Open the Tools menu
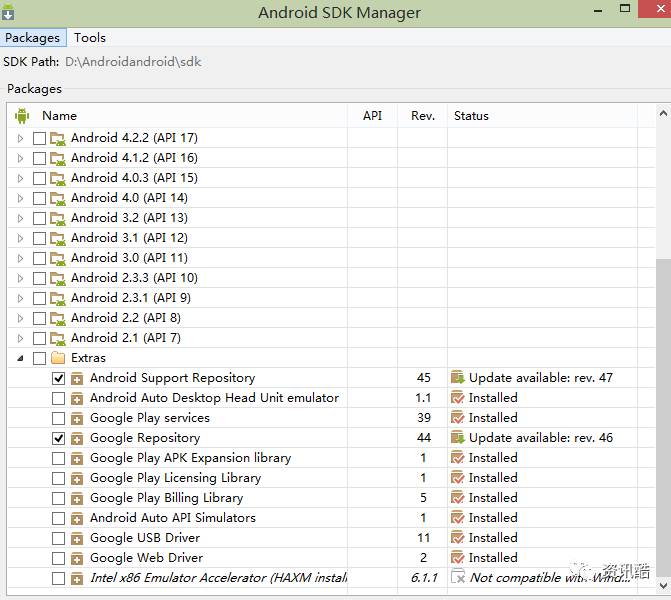Screen dimensions: 671x600 (x=90, y=38)
